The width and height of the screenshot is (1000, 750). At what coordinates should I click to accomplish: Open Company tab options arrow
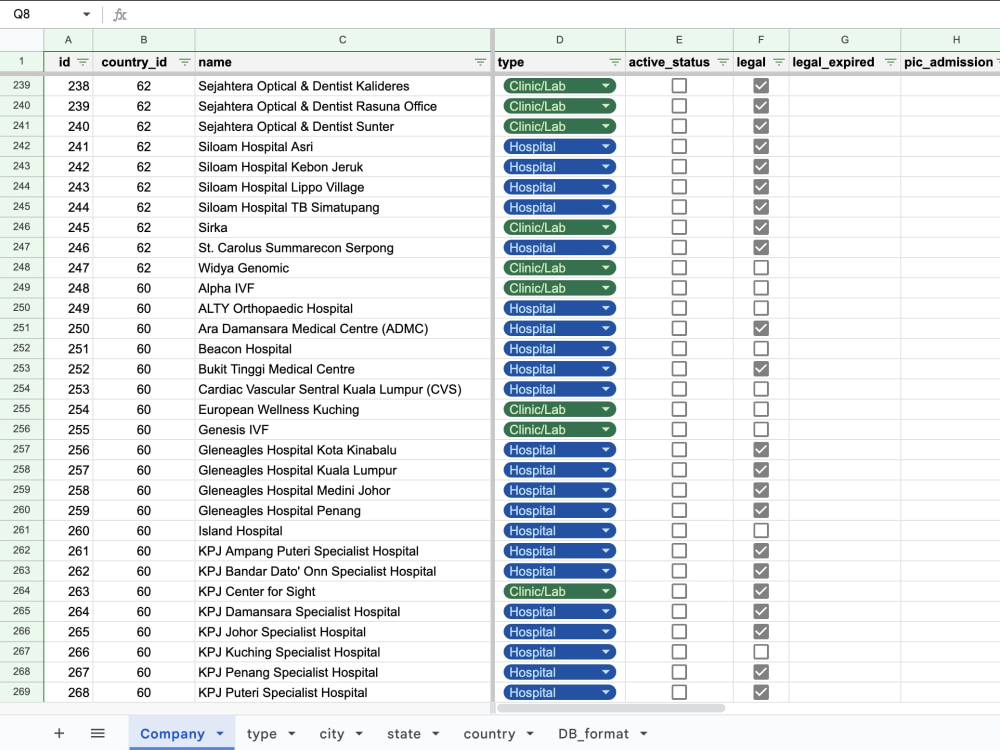220,733
